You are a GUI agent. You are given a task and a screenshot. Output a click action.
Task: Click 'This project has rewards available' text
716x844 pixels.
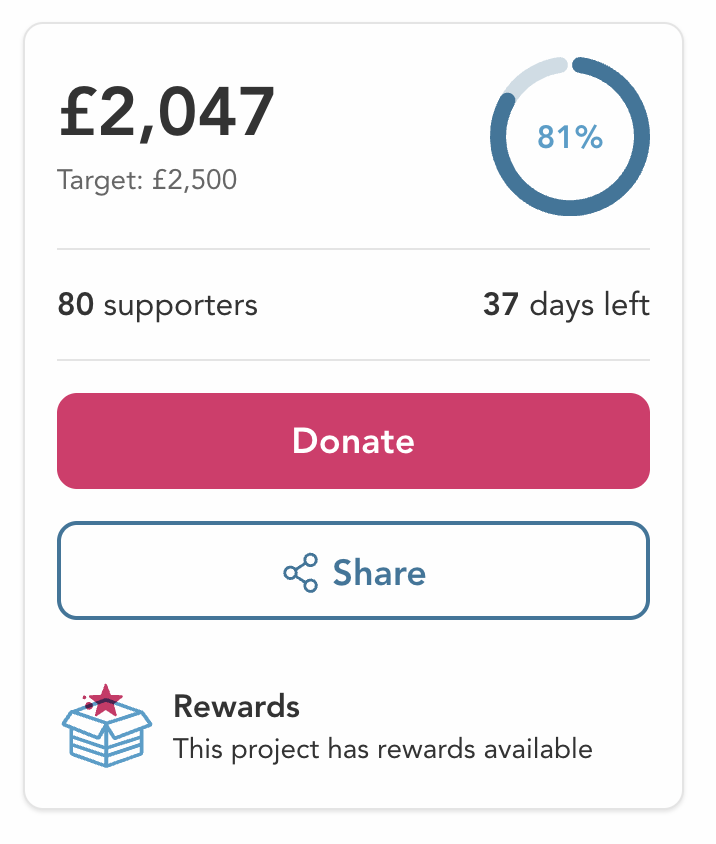tap(383, 748)
